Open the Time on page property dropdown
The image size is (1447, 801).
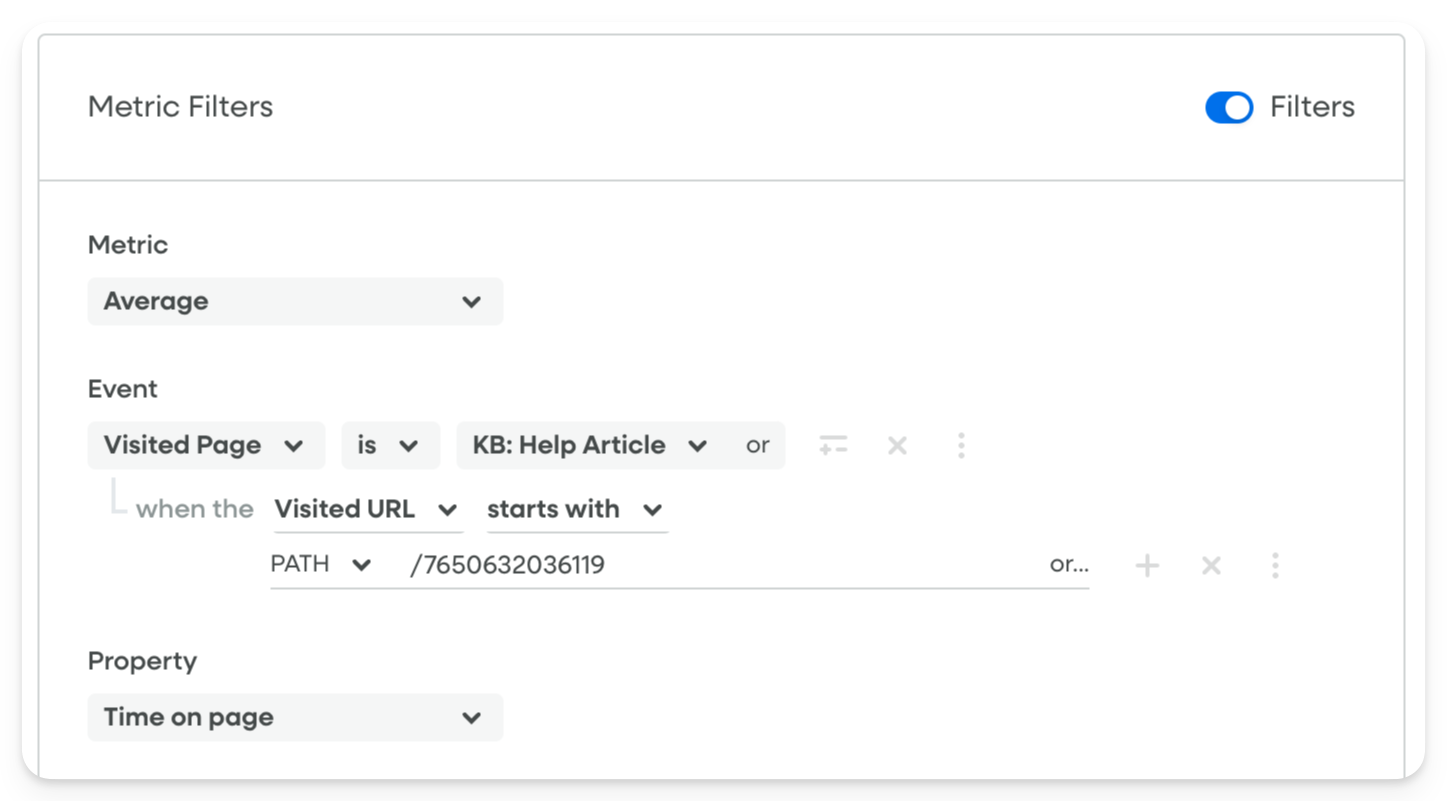coord(295,717)
